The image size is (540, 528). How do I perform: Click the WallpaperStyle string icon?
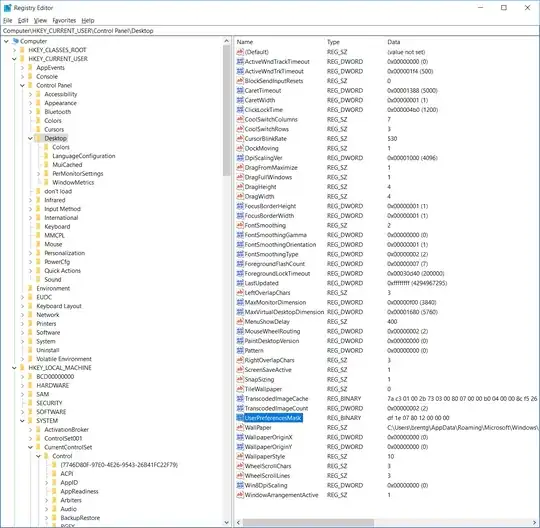[x=240, y=456]
